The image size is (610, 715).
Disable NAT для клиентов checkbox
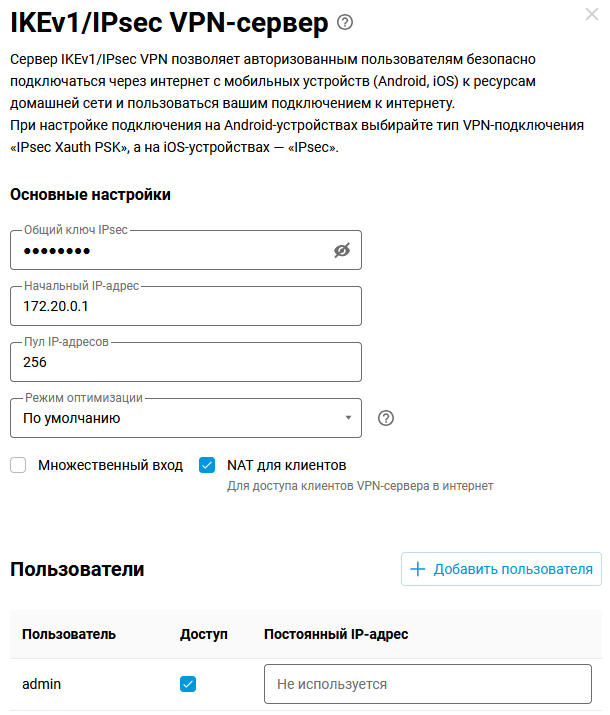click(x=207, y=465)
